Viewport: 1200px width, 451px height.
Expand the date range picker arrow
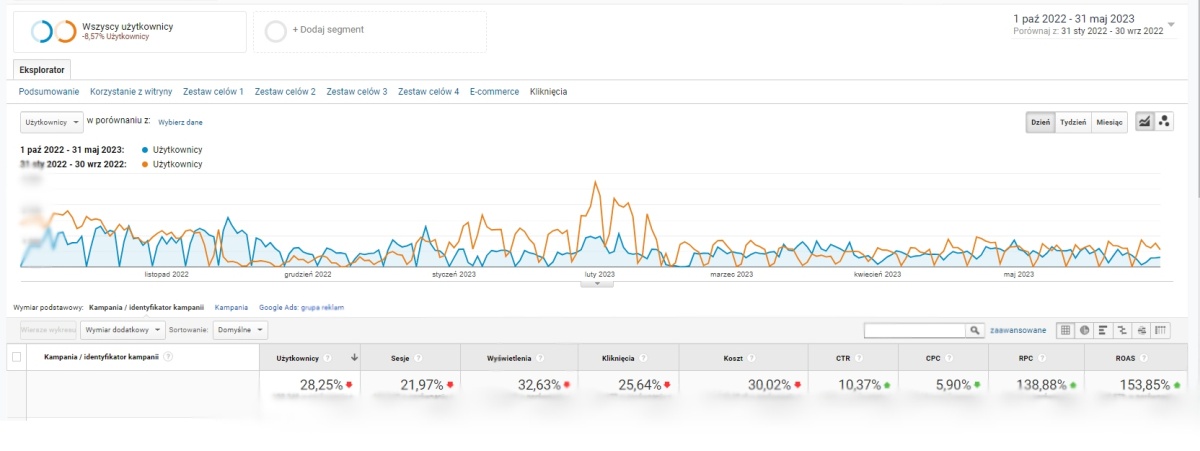click(1172, 24)
